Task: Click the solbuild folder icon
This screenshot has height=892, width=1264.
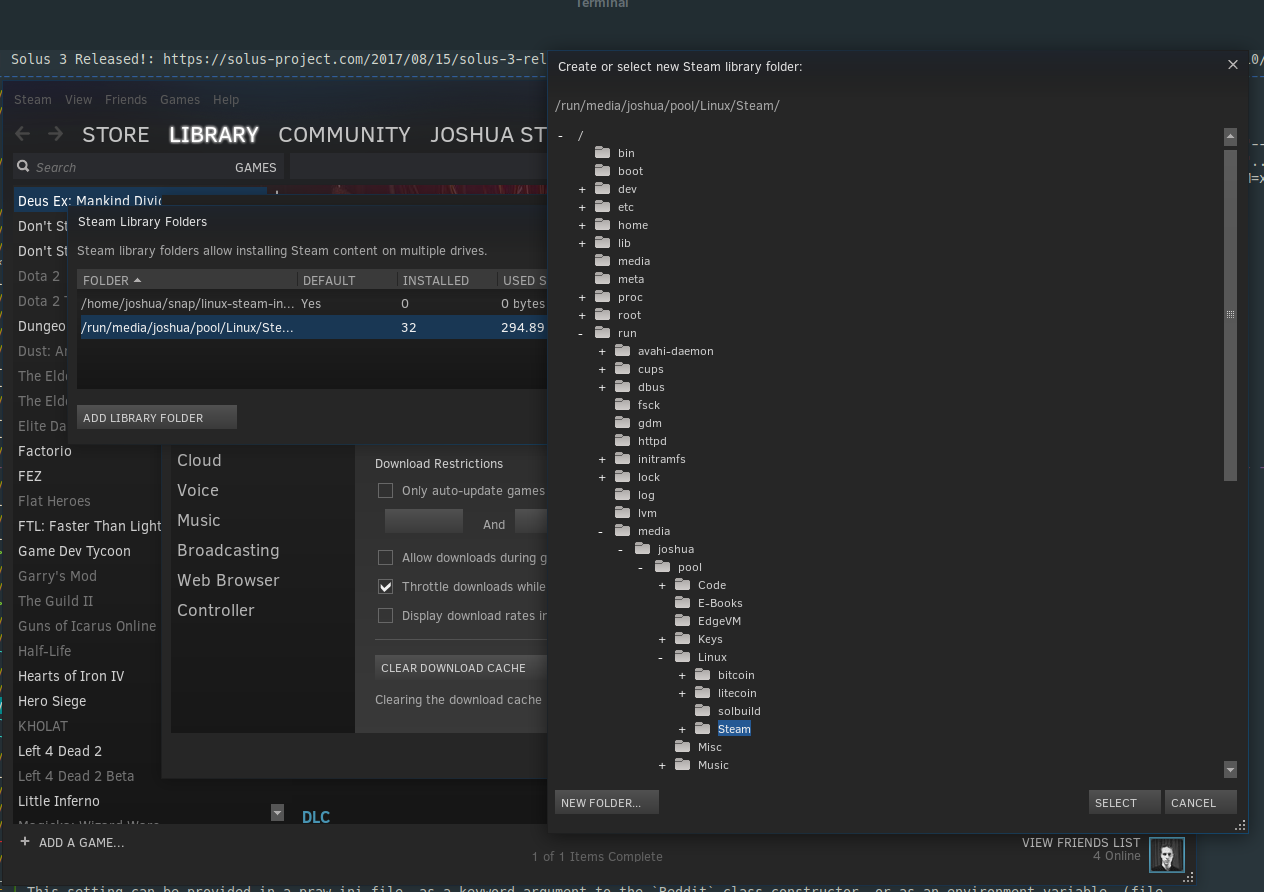Action: pos(702,711)
